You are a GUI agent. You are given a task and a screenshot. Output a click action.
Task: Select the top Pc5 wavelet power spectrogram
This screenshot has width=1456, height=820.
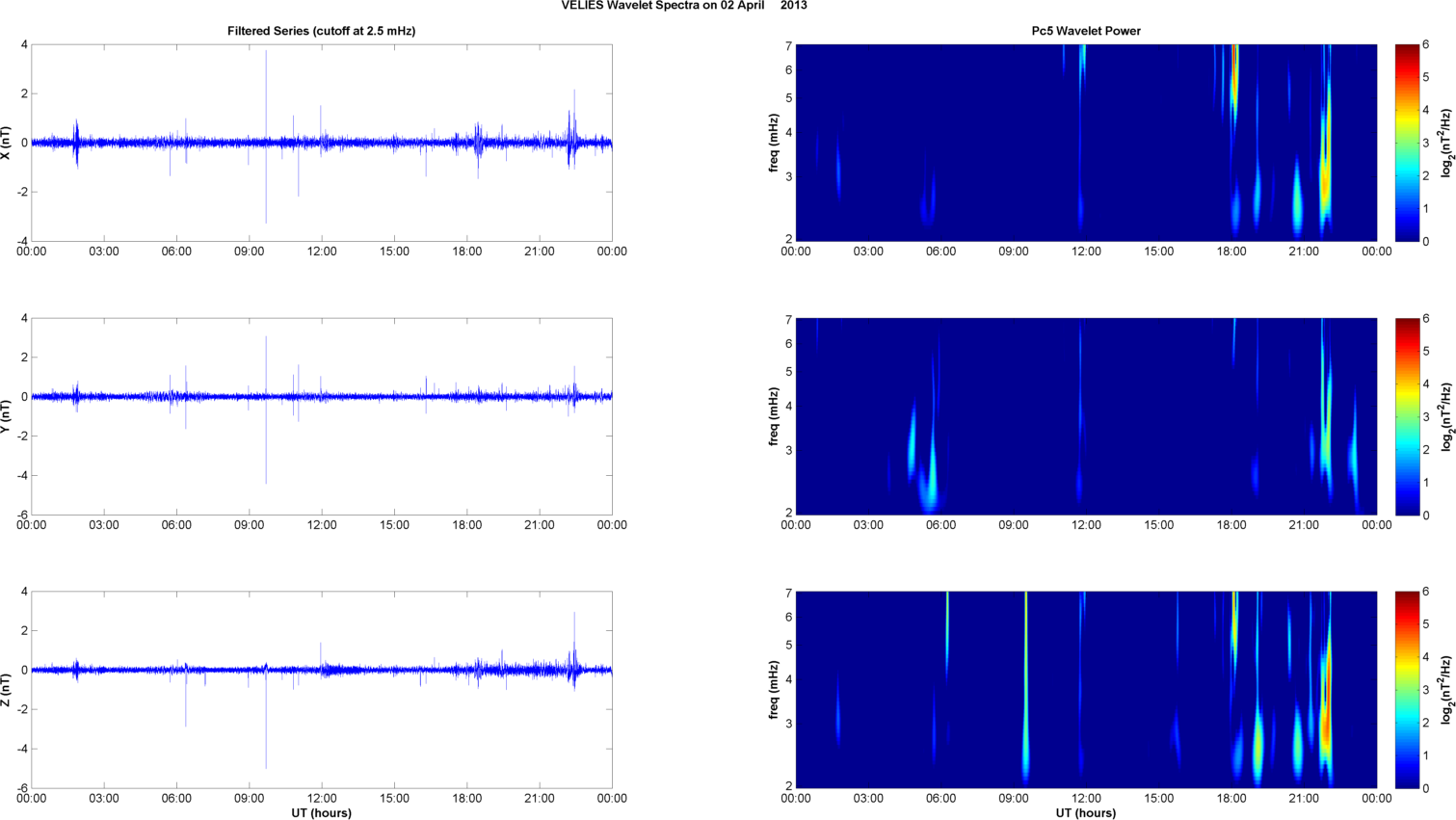[x=1086, y=143]
